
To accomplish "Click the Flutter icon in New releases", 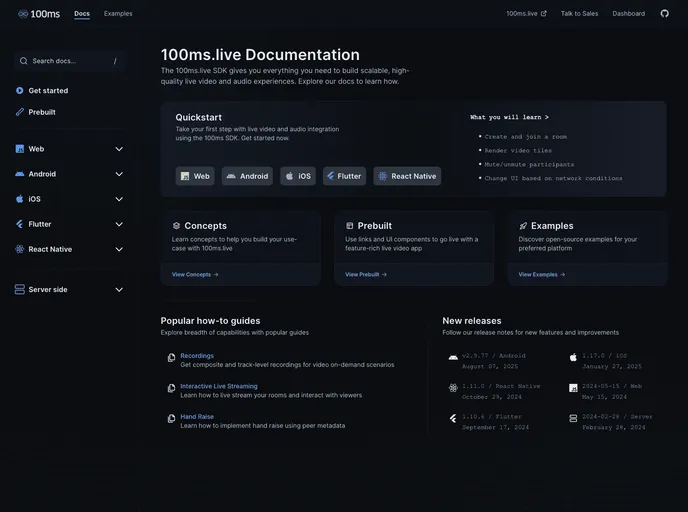I will point(453,419).
